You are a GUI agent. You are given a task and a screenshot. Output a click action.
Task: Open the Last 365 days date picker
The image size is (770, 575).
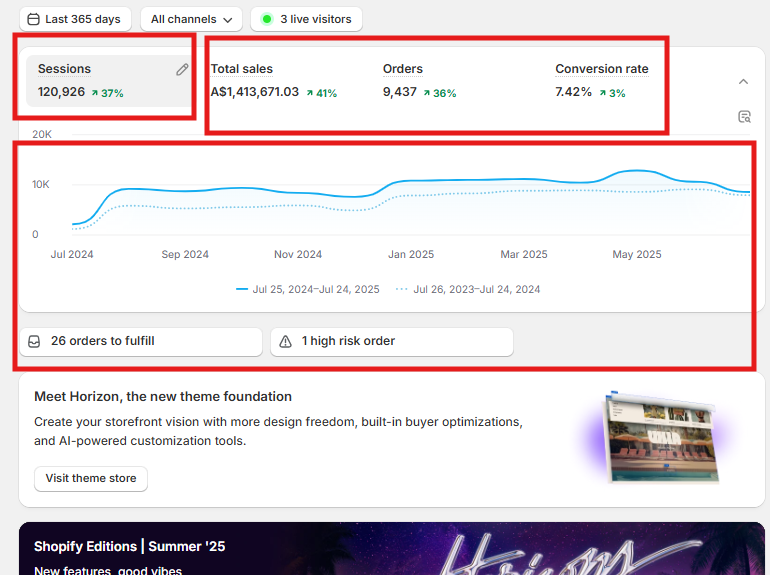(x=75, y=19)
